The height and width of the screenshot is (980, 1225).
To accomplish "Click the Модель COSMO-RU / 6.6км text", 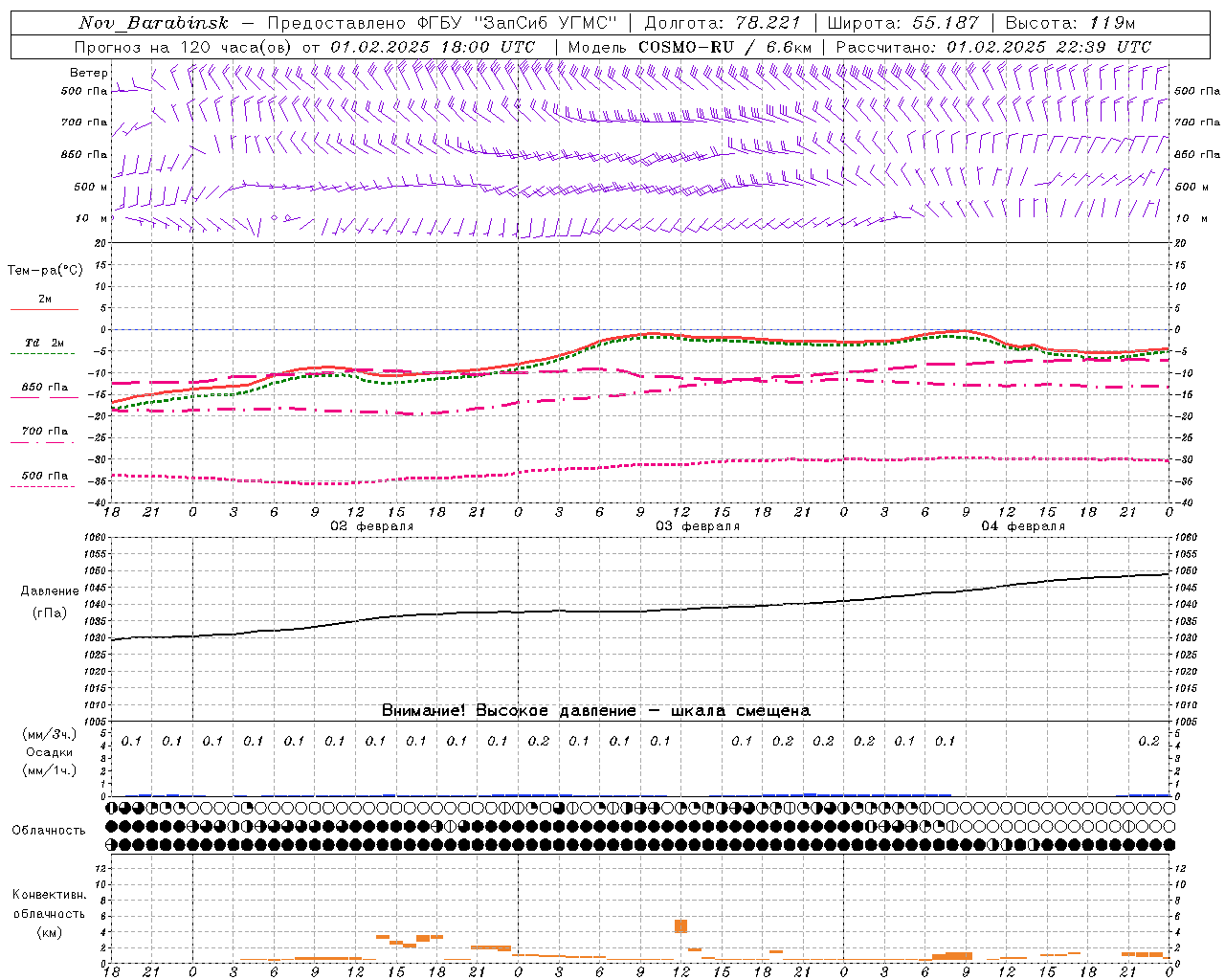I will (x=690, y=47).
